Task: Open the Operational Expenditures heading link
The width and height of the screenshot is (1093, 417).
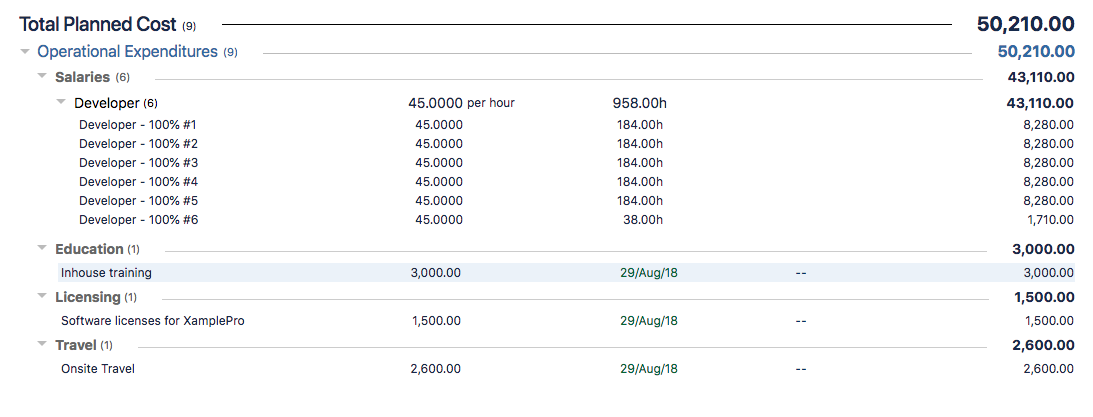Action: click(x=127, y=52)
